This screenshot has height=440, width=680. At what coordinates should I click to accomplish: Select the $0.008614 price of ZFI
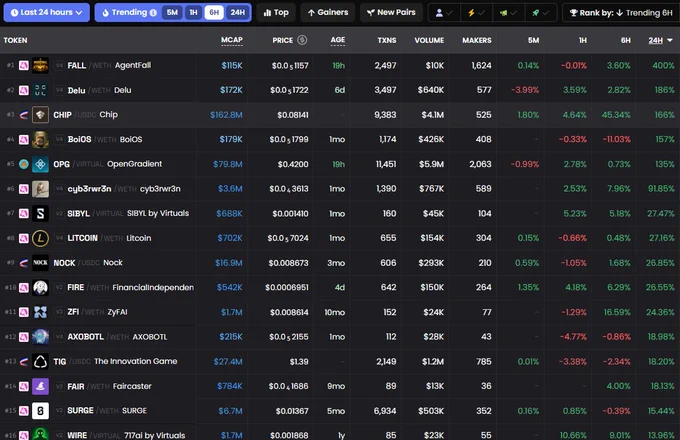[289, 312]
